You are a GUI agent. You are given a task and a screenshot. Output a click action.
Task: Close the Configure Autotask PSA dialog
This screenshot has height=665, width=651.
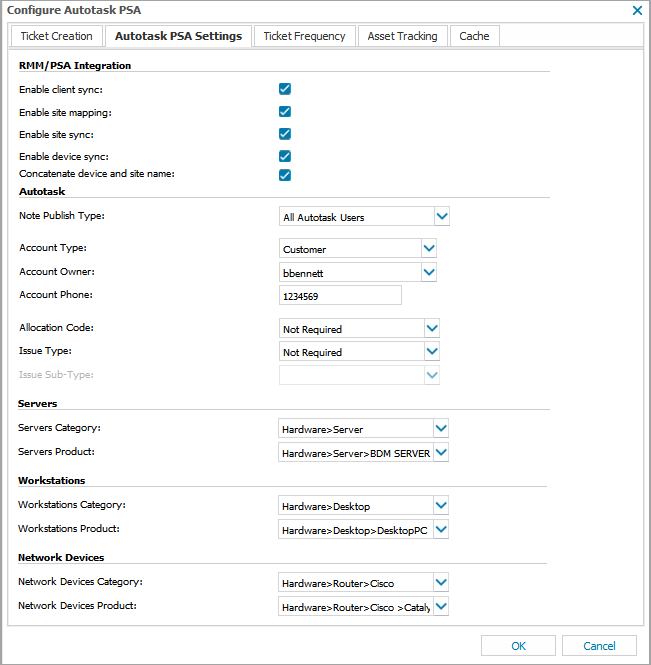pos(637,11)
